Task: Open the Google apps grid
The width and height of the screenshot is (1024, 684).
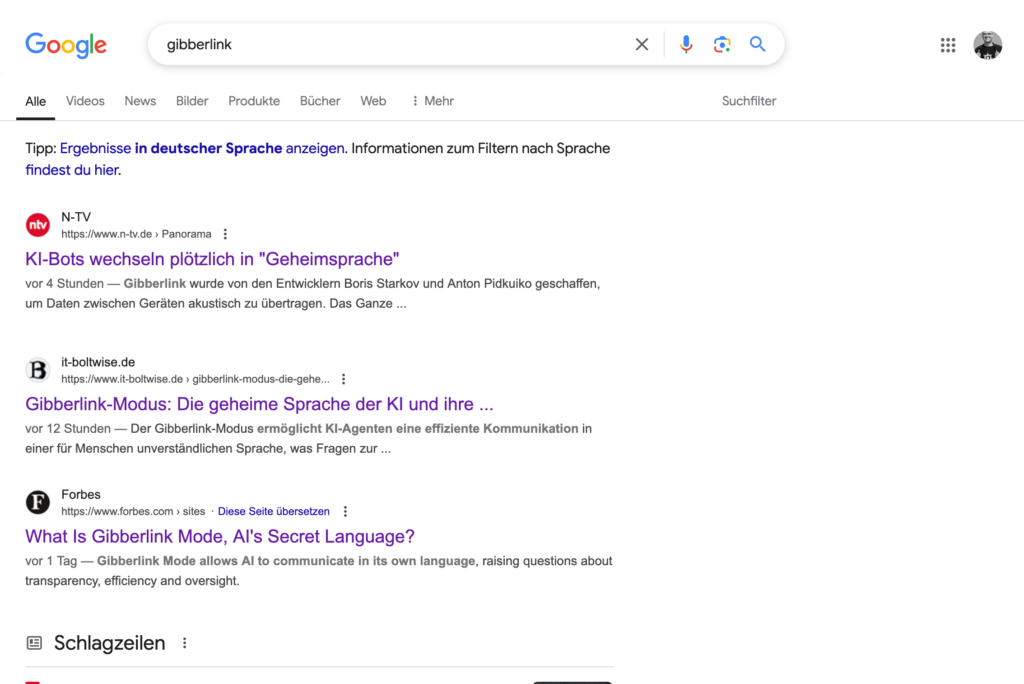Action: 948,45
